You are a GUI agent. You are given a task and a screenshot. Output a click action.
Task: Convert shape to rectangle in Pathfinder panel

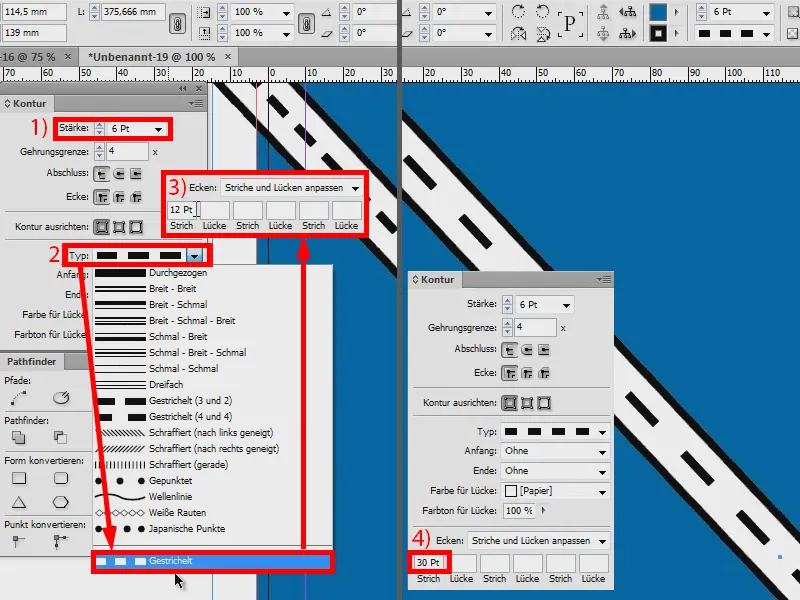19,478
